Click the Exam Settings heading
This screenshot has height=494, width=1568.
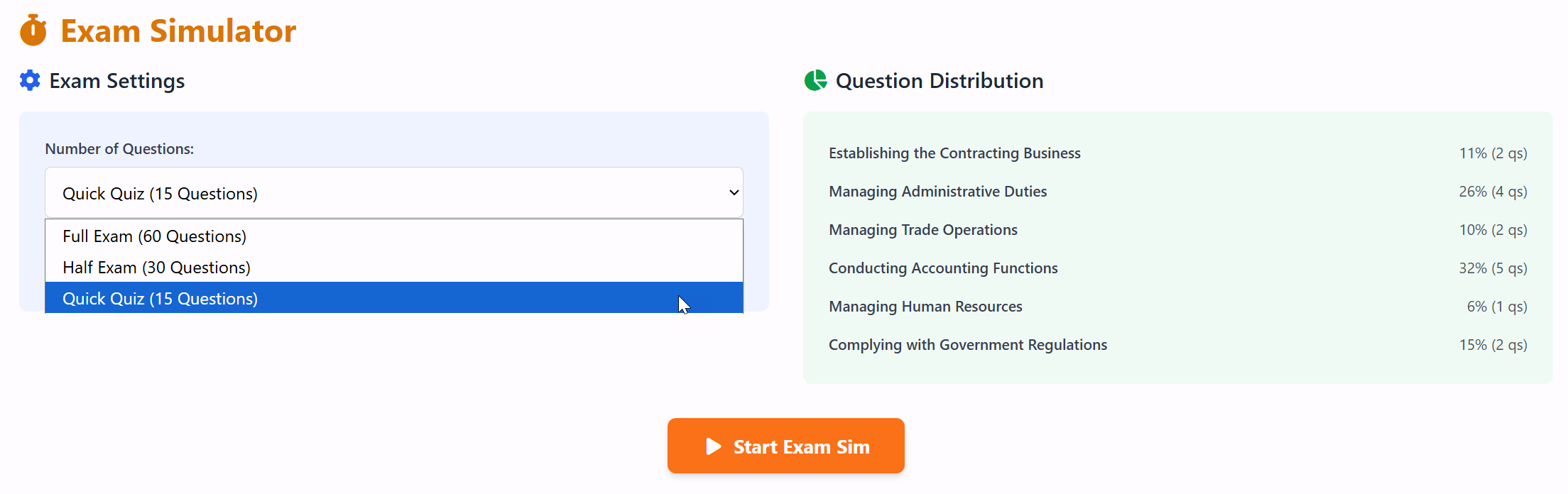tap(116, 80)
